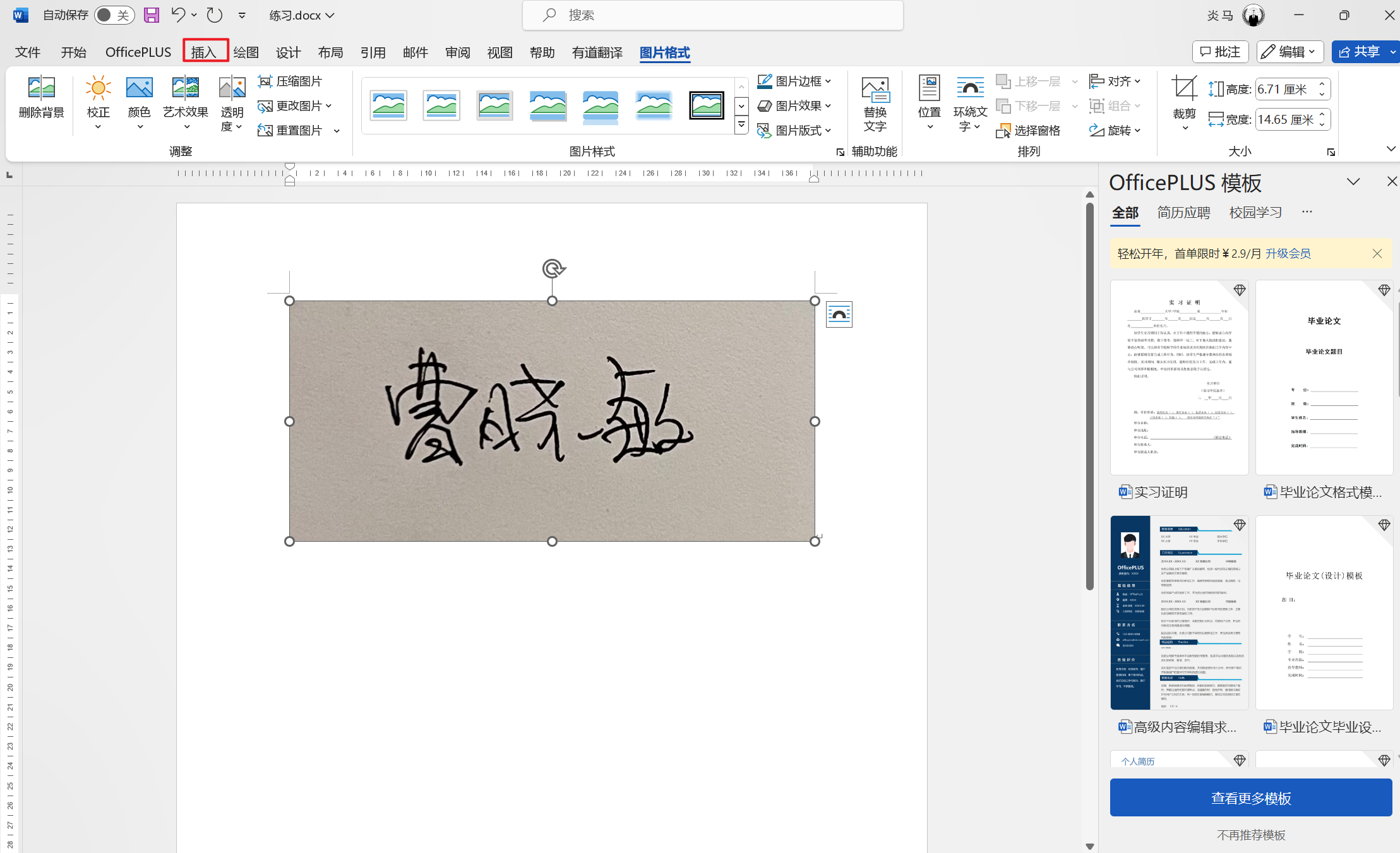Switch to the 简历应聘 template category
This screenshot has width=1400, height=853.
pyautogui.click(x=1183, y=213)
